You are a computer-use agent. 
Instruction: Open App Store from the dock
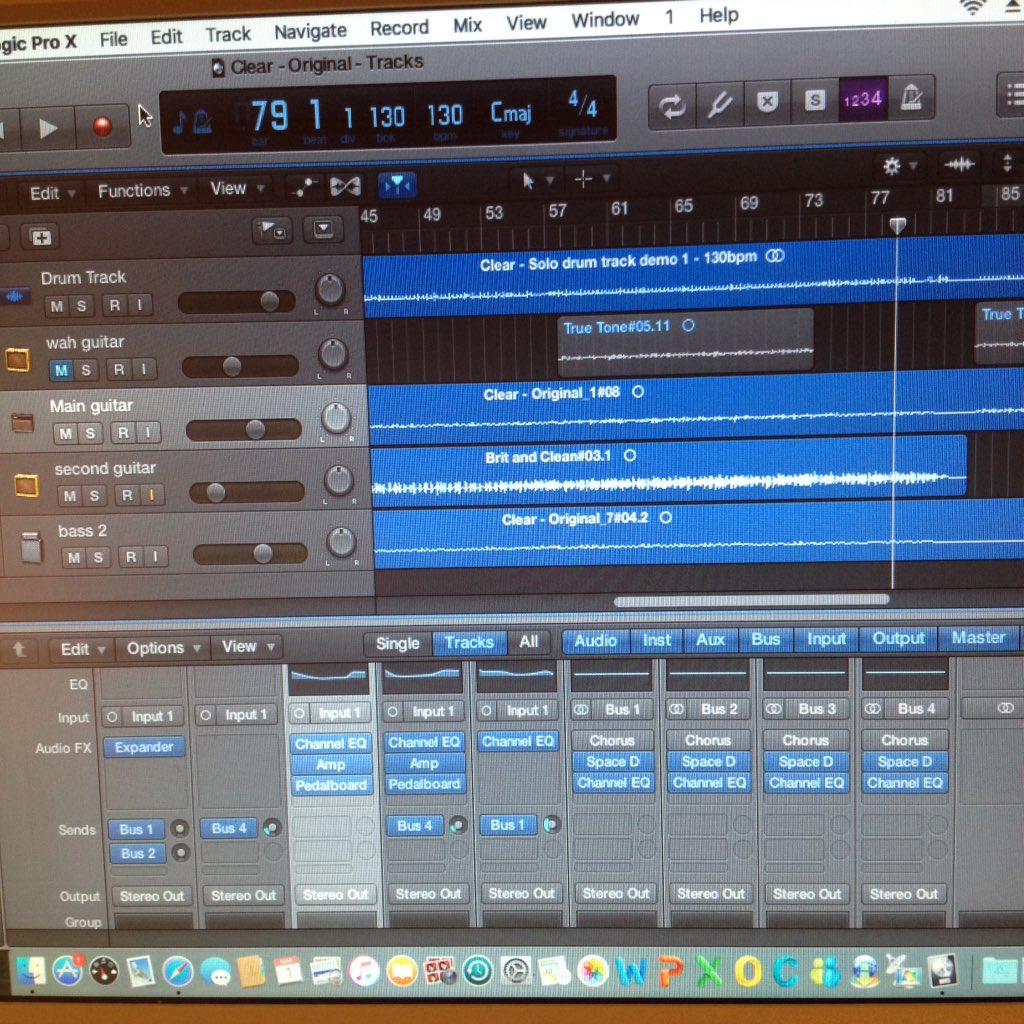point(67,971)
